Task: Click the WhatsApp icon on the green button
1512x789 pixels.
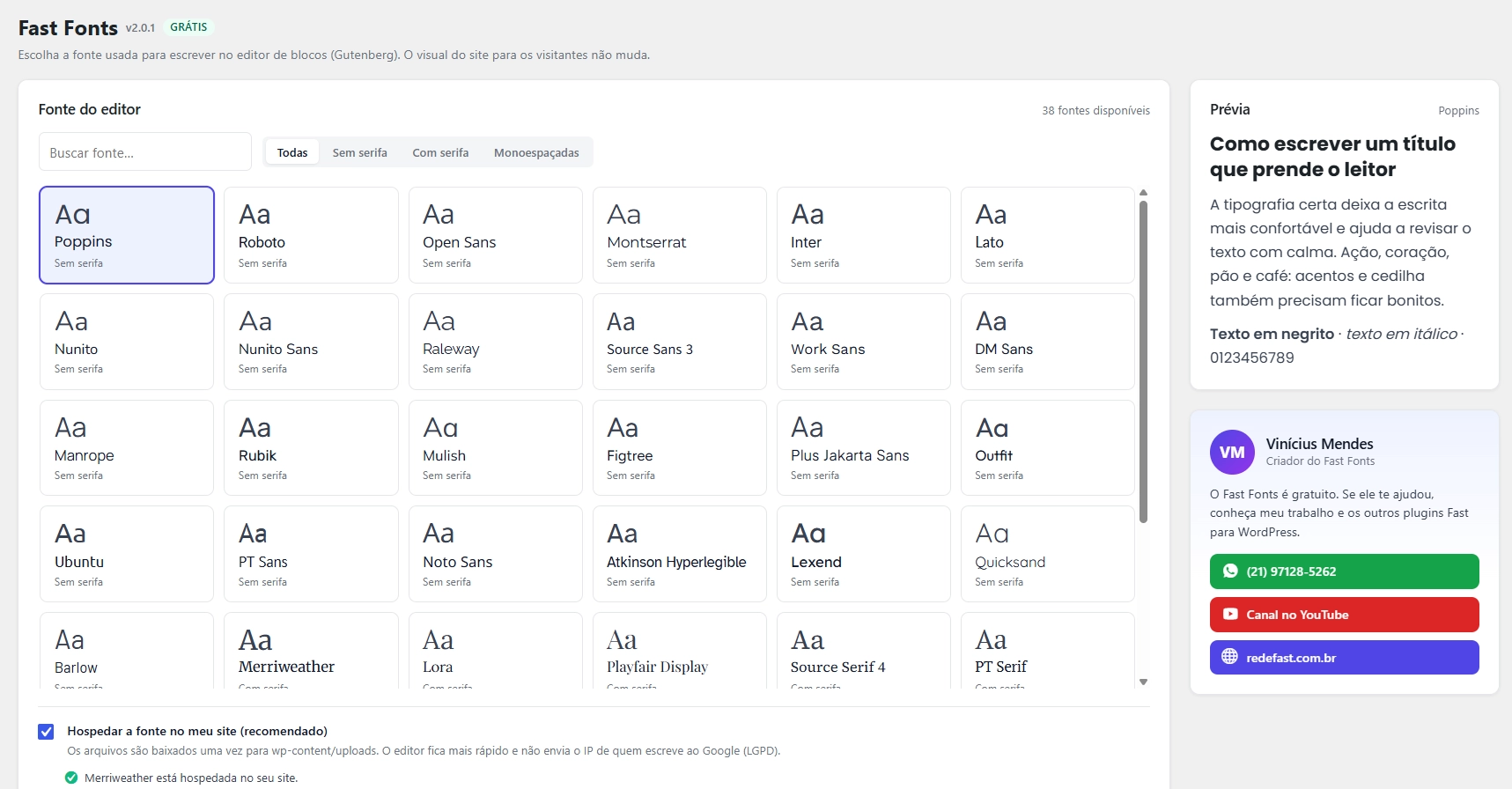Action: (x=1230, y=571)
